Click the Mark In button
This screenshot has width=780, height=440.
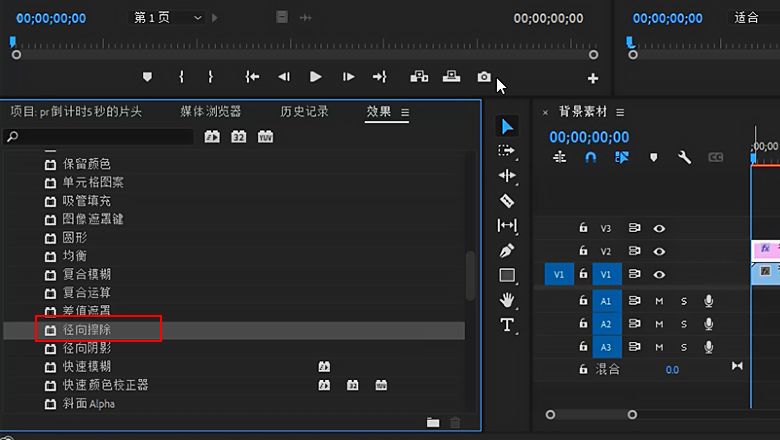(182, 77)
